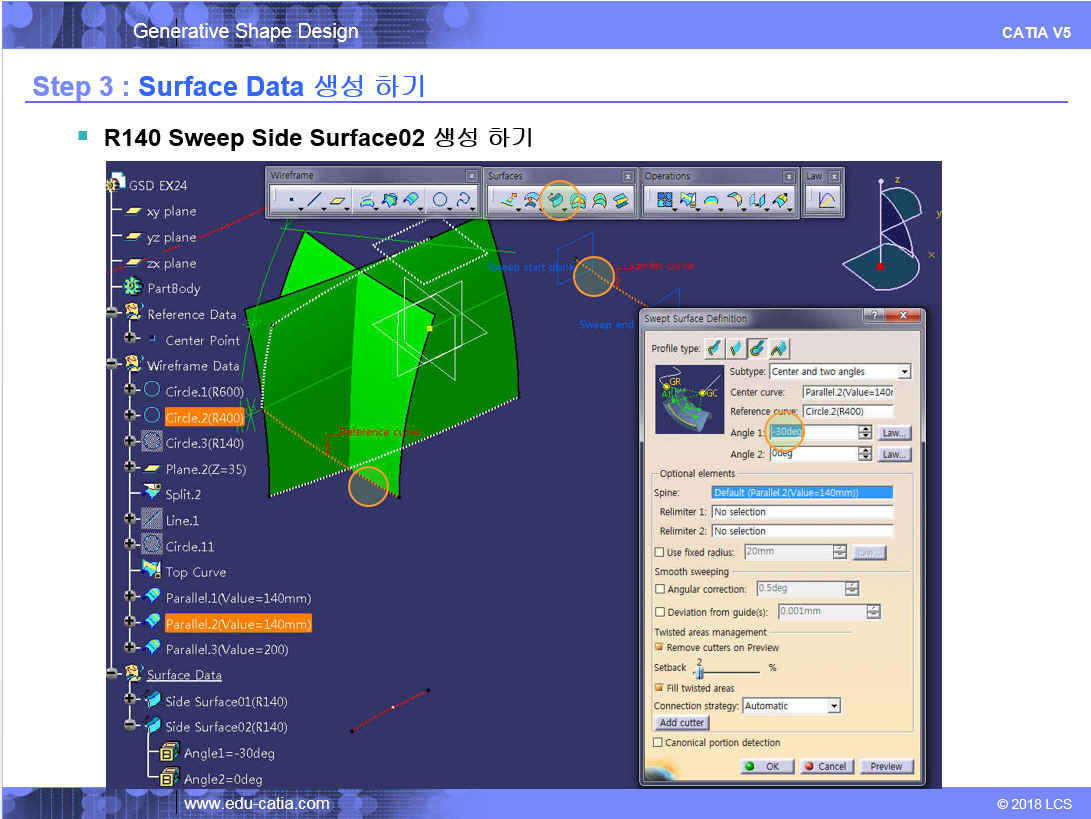Screen dimensions: 1091x819
Task: Click the Preview button
Action: 886,767
